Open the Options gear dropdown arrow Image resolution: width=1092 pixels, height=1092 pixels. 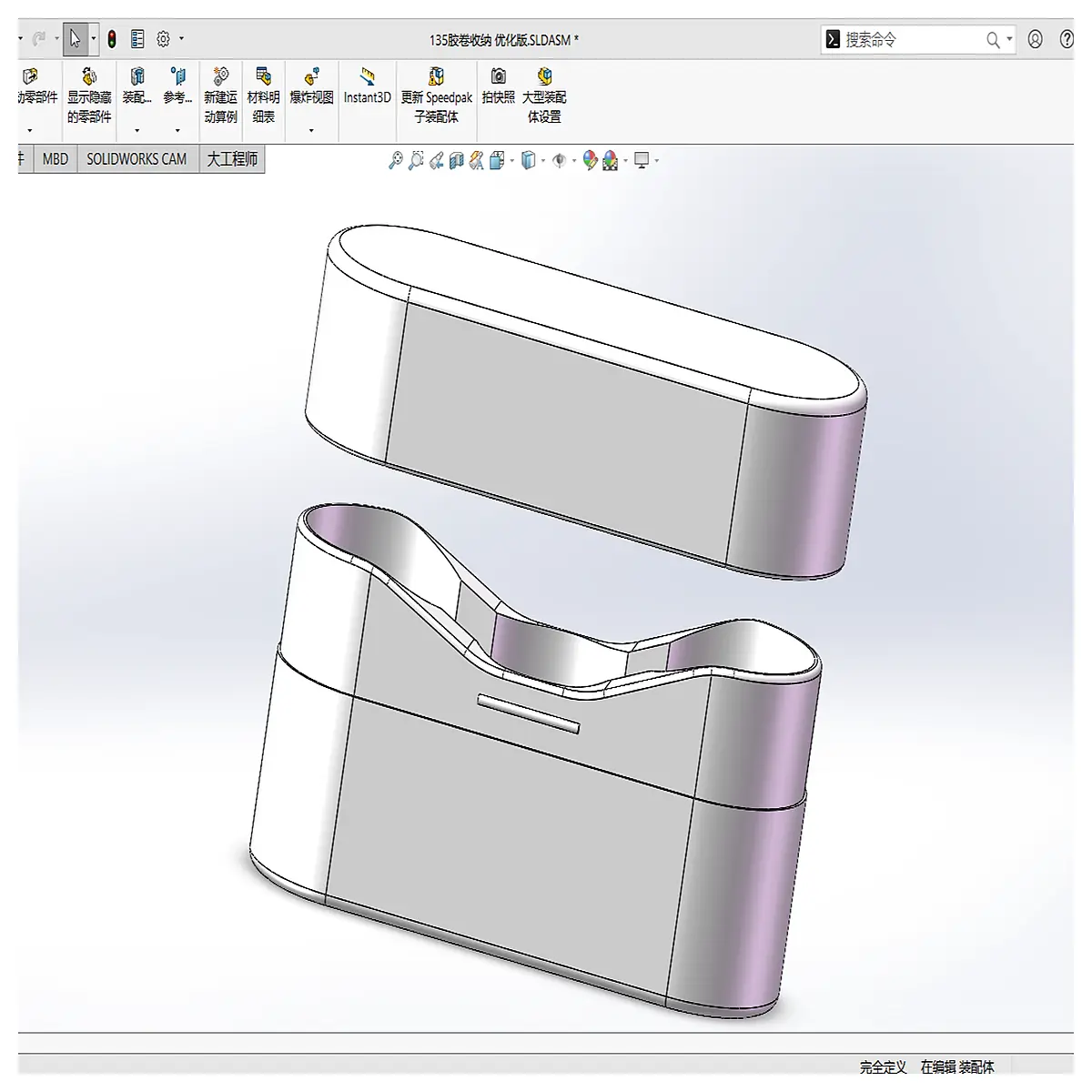[181, 39]
